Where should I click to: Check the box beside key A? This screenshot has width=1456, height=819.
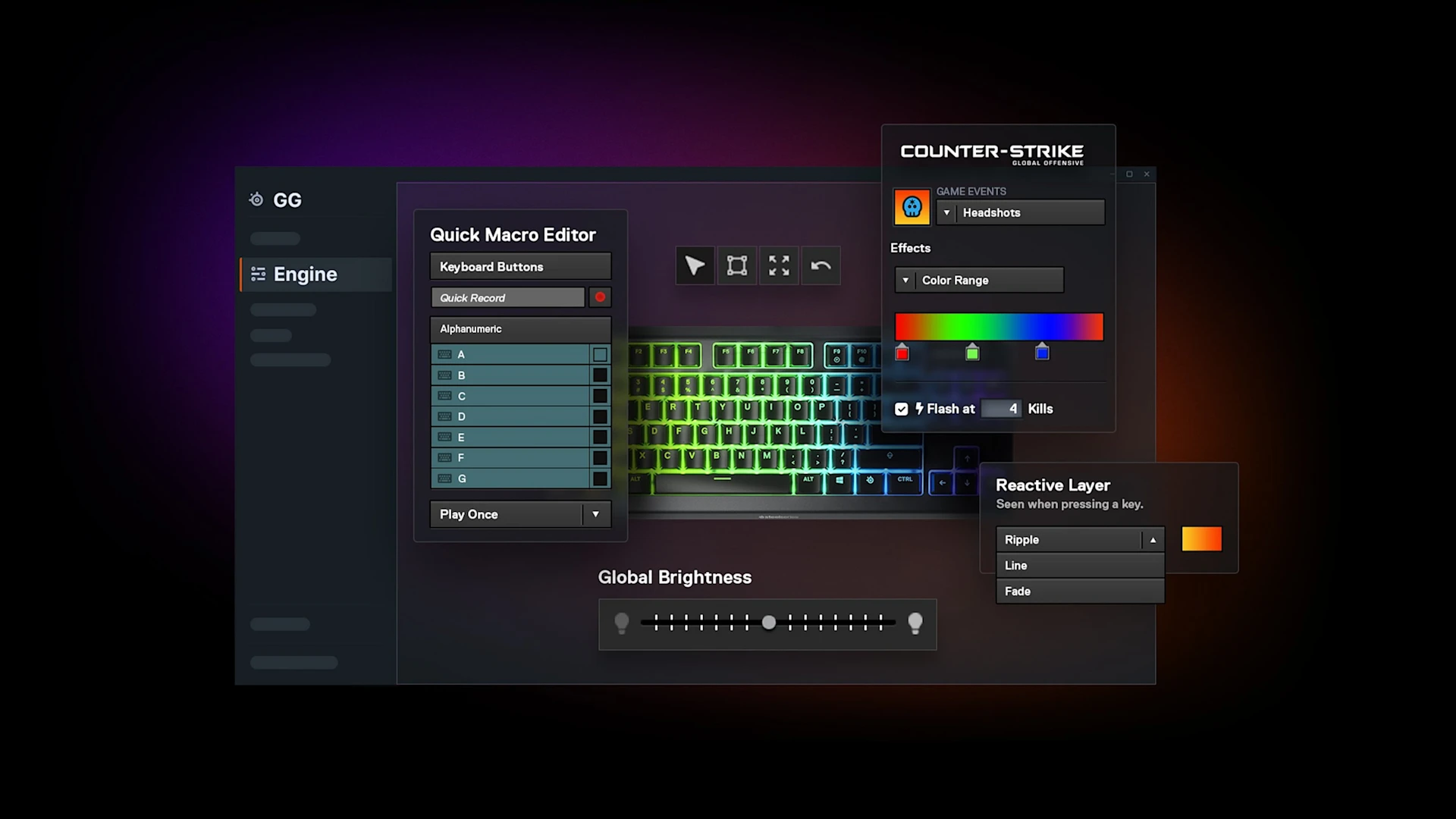pyautogui.click(x=600, y=355)
